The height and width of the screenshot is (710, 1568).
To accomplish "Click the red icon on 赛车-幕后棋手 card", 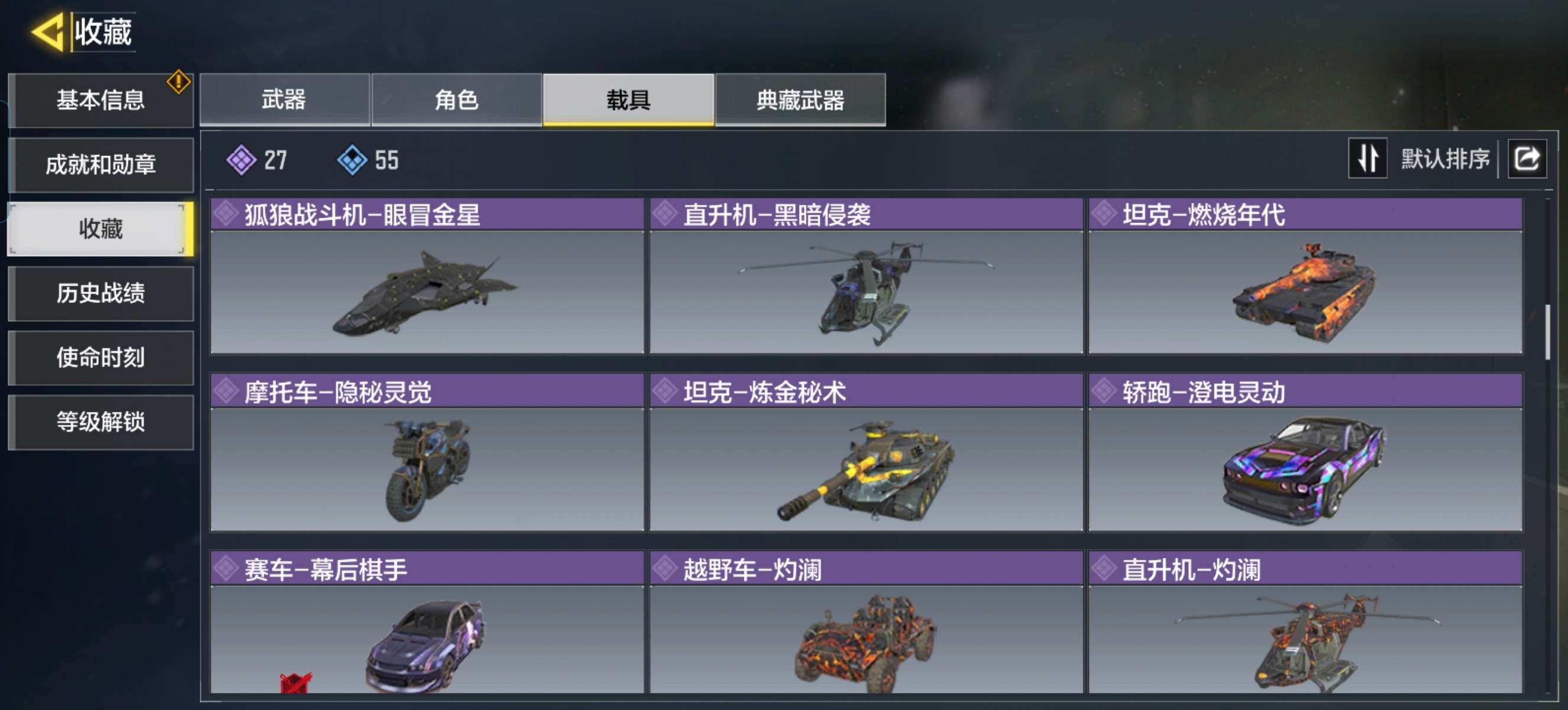I will 295,683.
